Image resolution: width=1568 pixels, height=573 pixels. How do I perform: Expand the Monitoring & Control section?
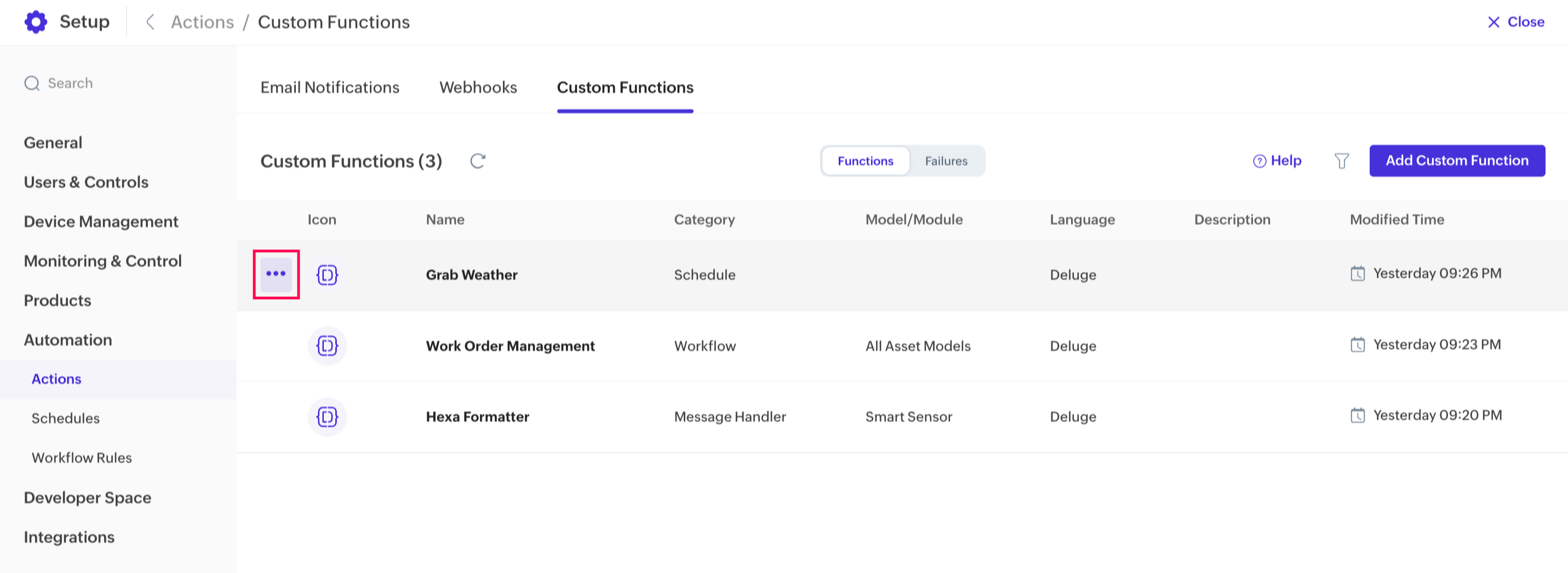[102, 261]
